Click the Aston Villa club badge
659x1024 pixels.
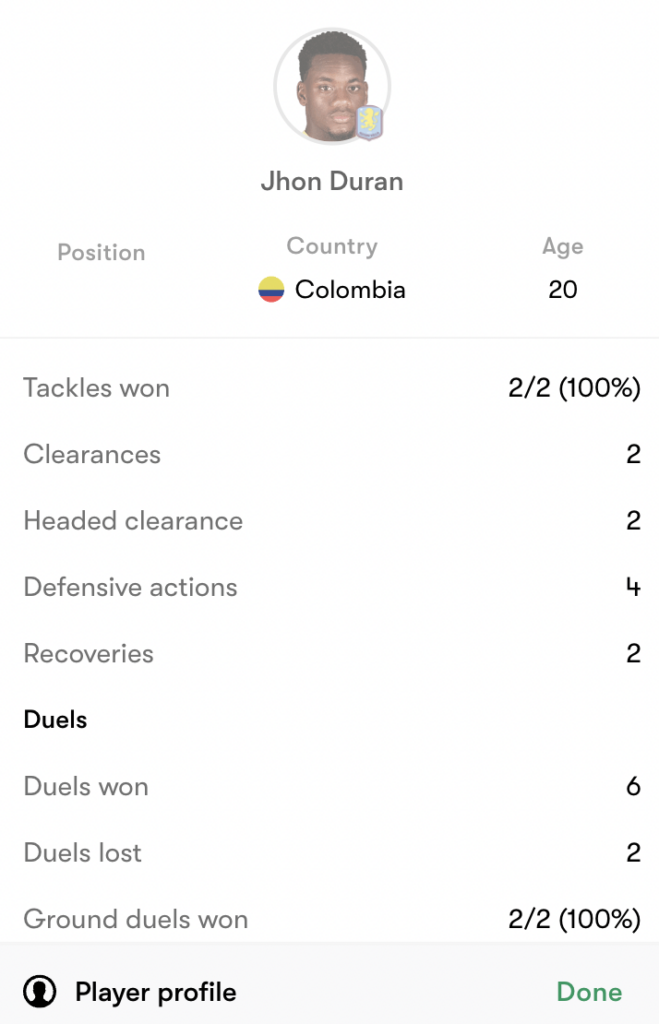pyautogui.click(x=370, y=124)
